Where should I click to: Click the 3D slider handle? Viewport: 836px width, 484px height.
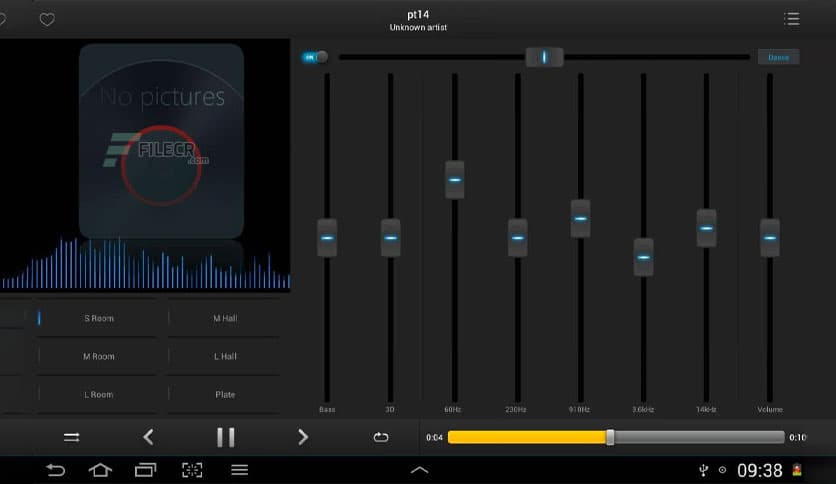tap(391, 238)
